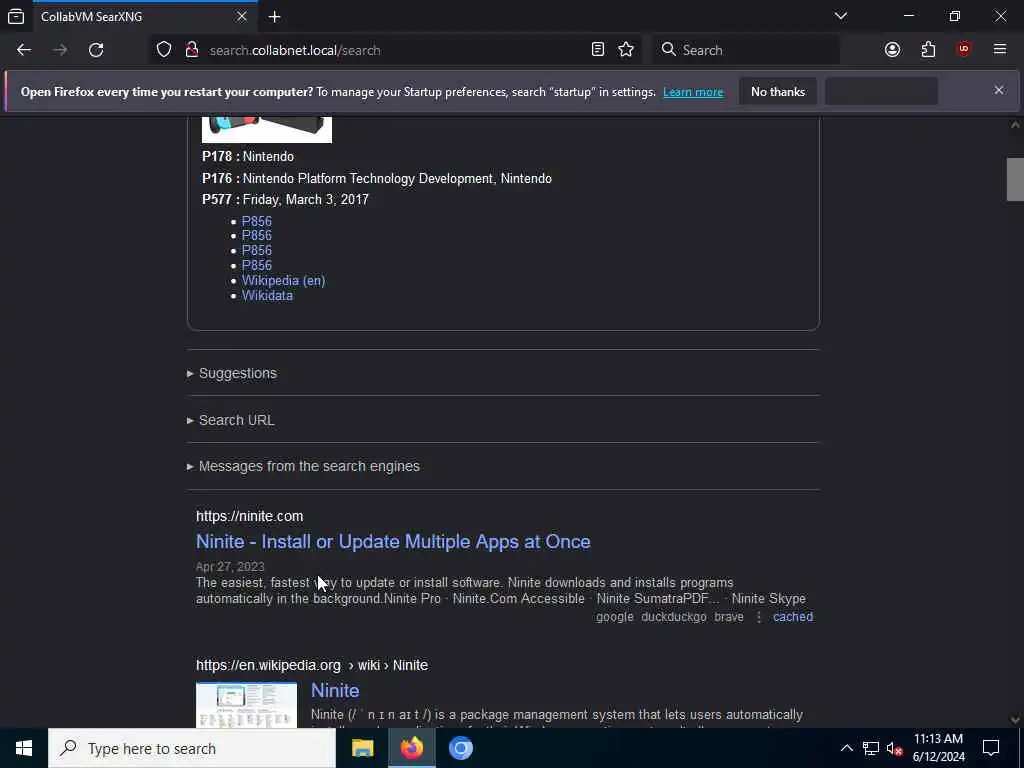Click scrollbar down arrow
1024x768 pixels.
1015,720
